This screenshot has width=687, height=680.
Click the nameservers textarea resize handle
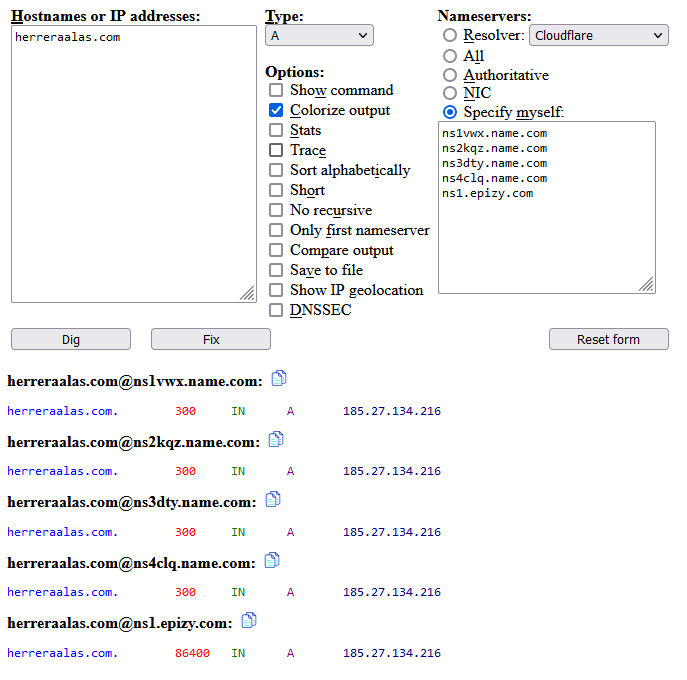(x=647, y=285)
